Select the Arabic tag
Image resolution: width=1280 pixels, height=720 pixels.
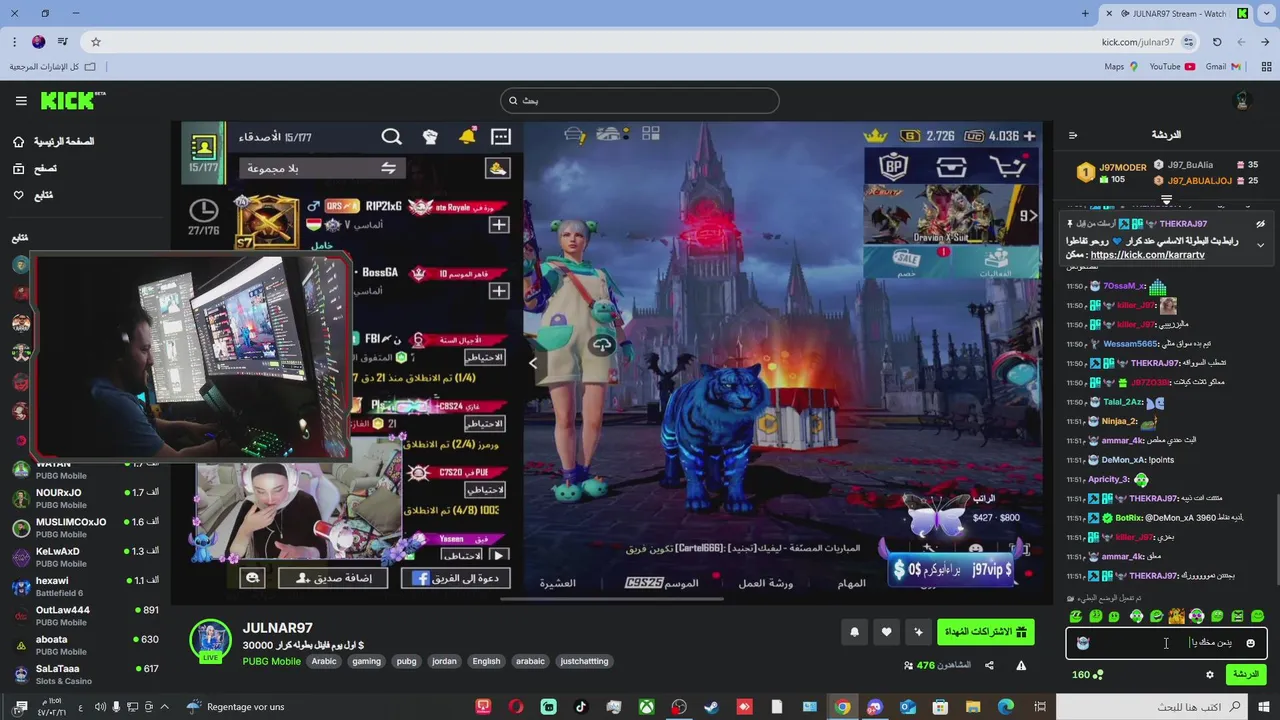tap(324, 661)
